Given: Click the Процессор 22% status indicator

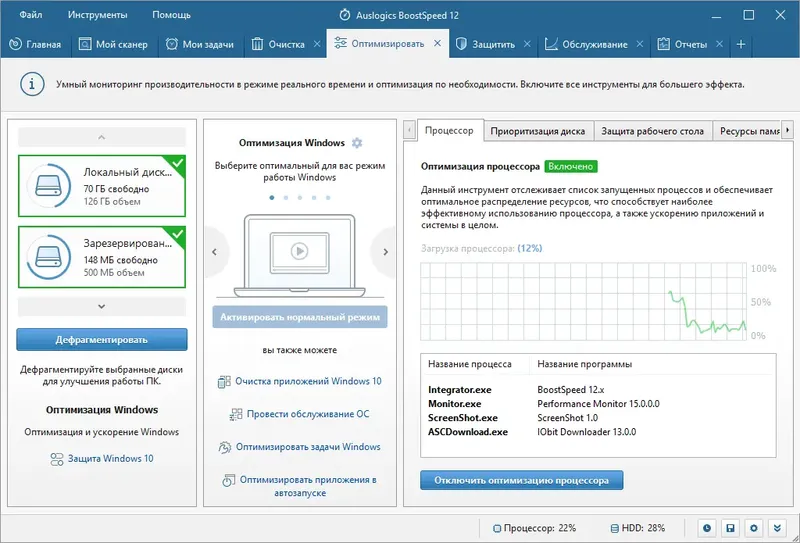Looking at the screenshot, I should click(535, 528).
